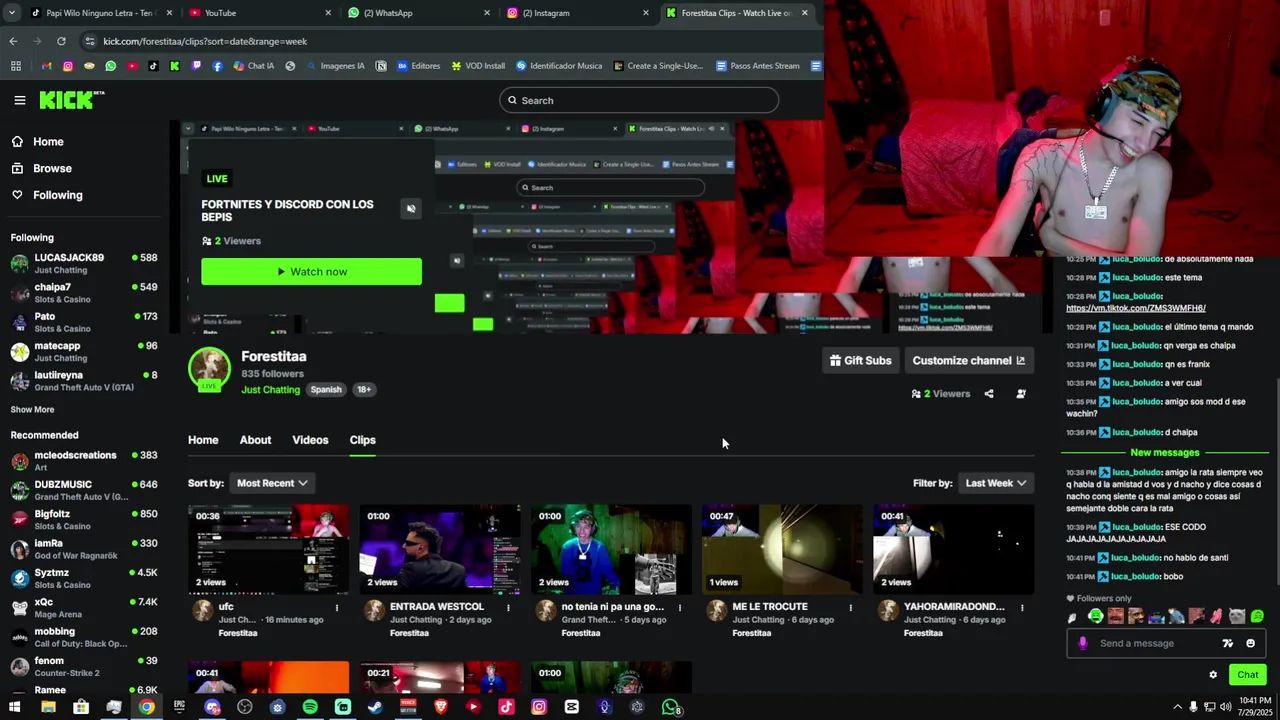Click the Just Chatting category link

(270, 390)
